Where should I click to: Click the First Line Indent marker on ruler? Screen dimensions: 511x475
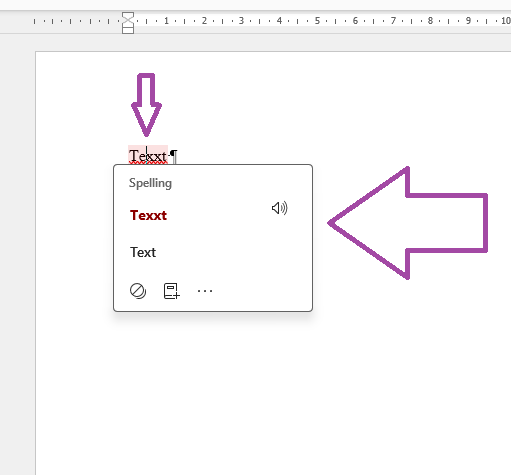coord(128,16)
